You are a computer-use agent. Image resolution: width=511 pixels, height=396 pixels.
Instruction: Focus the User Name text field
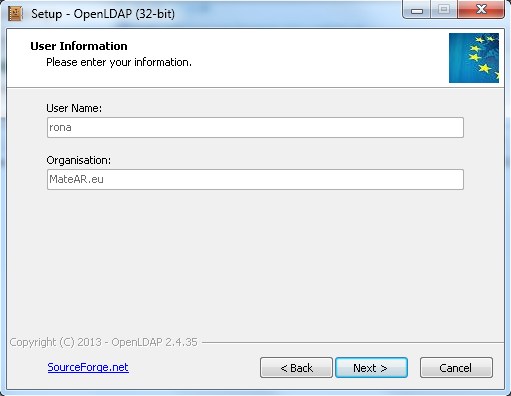[255, 127]
